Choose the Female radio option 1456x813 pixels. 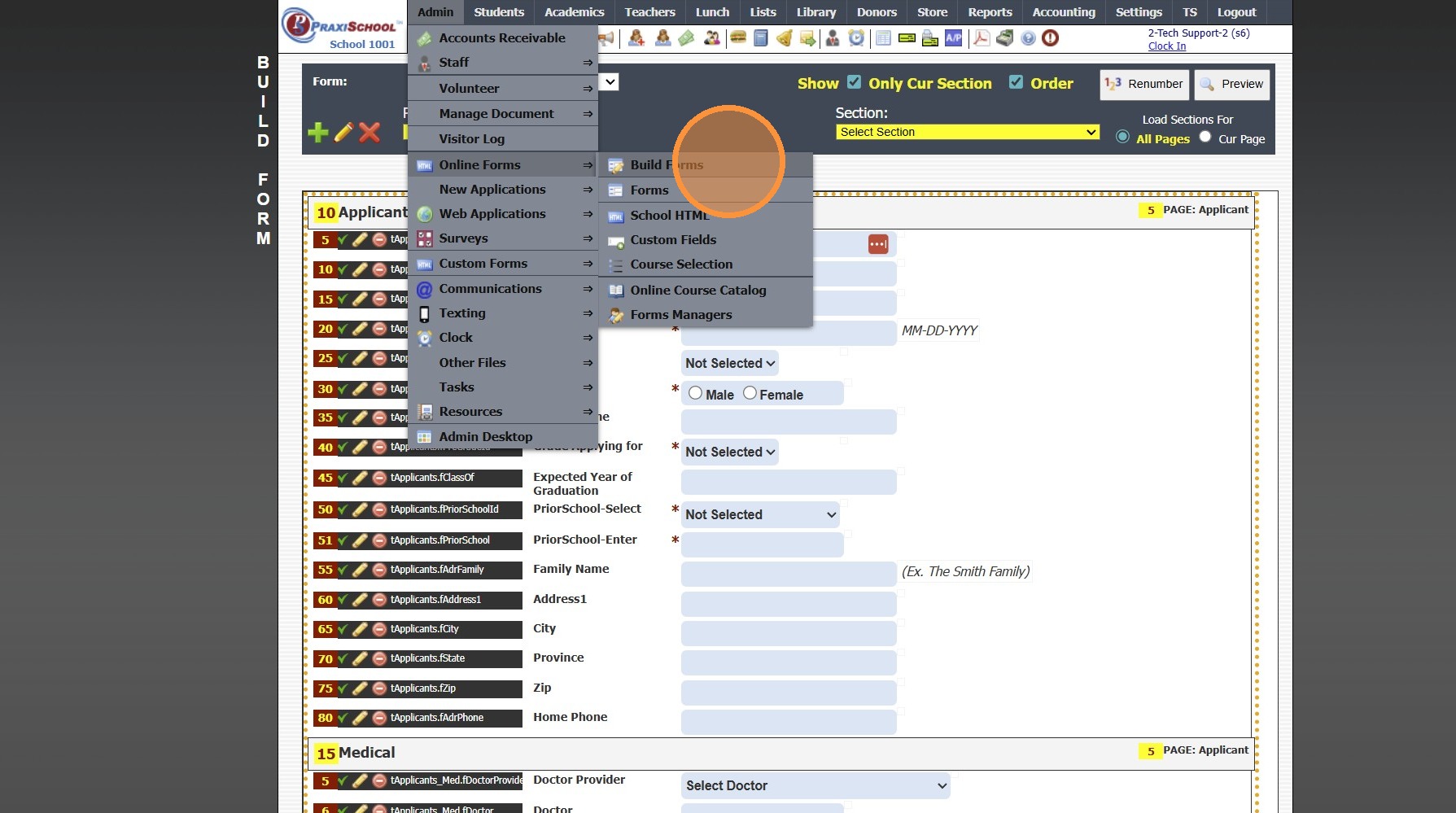750,393
